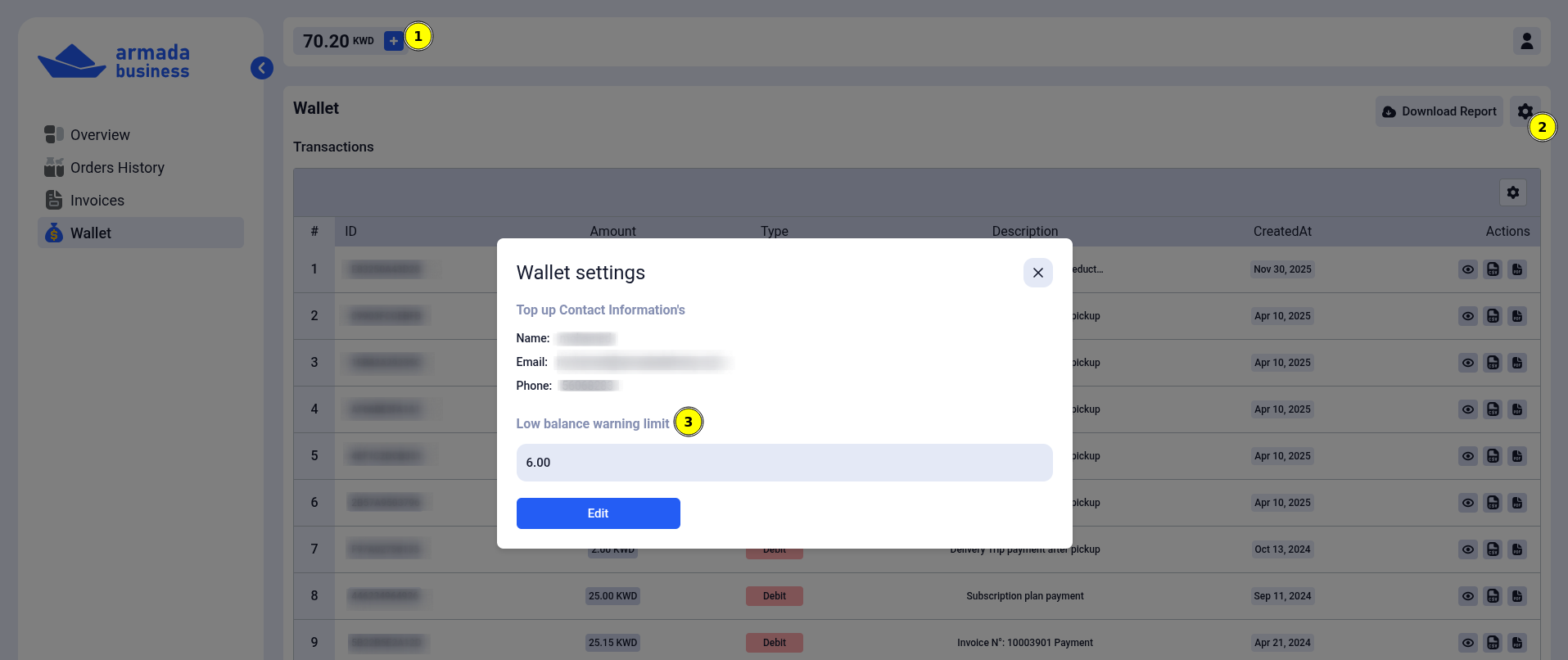Download CSV for the Subscription plan payment row
This screenshot has height=660, width=1568.
pos(1492,596)
